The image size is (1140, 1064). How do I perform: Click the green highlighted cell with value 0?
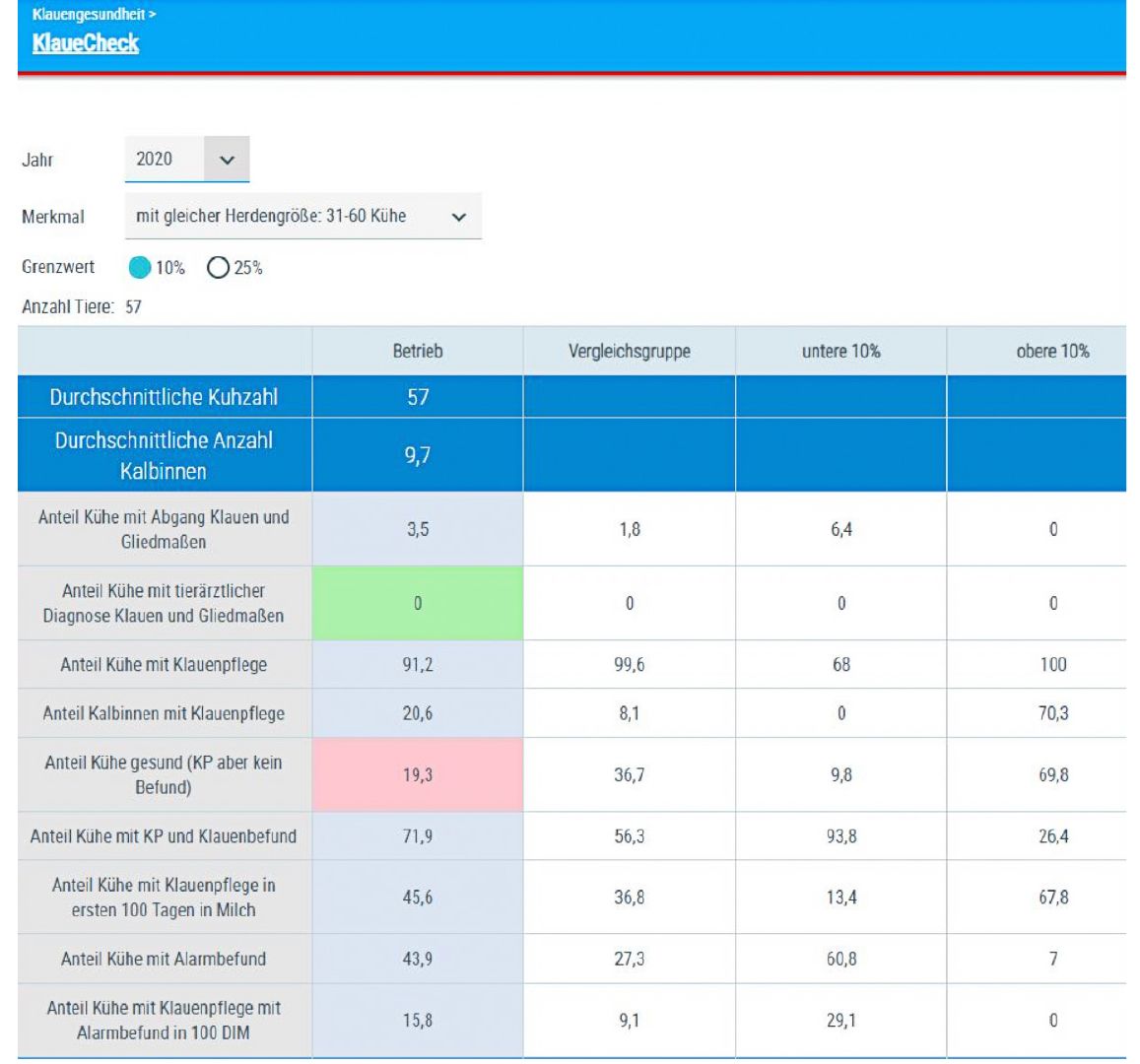(x=418, y=603)
